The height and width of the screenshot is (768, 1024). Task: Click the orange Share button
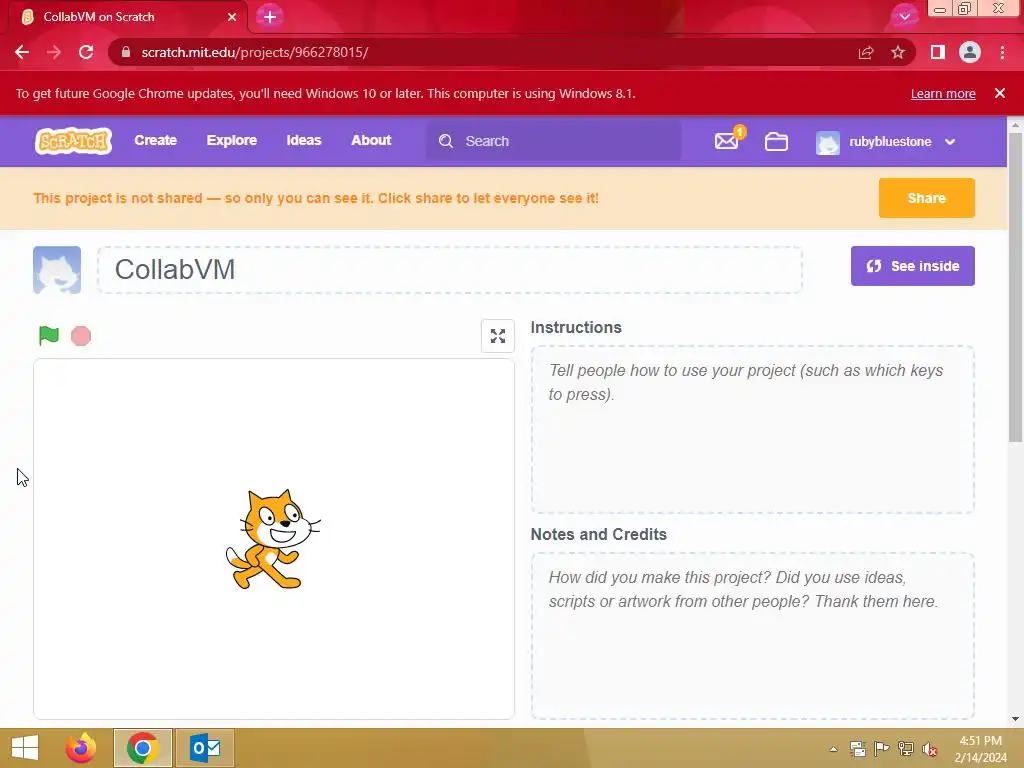point(926,198)
